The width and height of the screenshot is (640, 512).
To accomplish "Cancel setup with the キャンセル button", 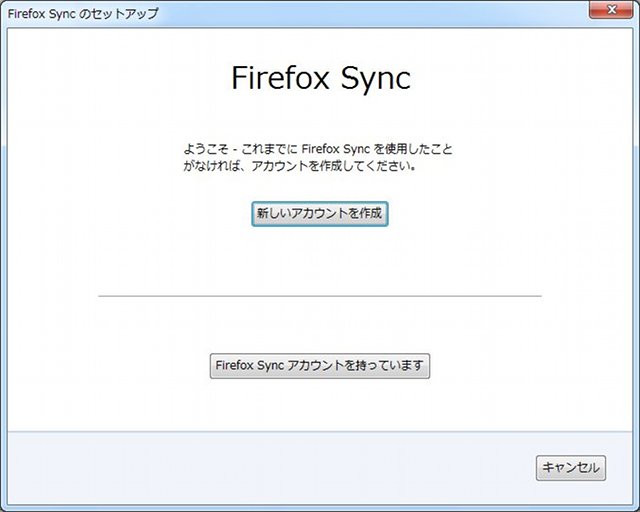I will pos(571,468).
